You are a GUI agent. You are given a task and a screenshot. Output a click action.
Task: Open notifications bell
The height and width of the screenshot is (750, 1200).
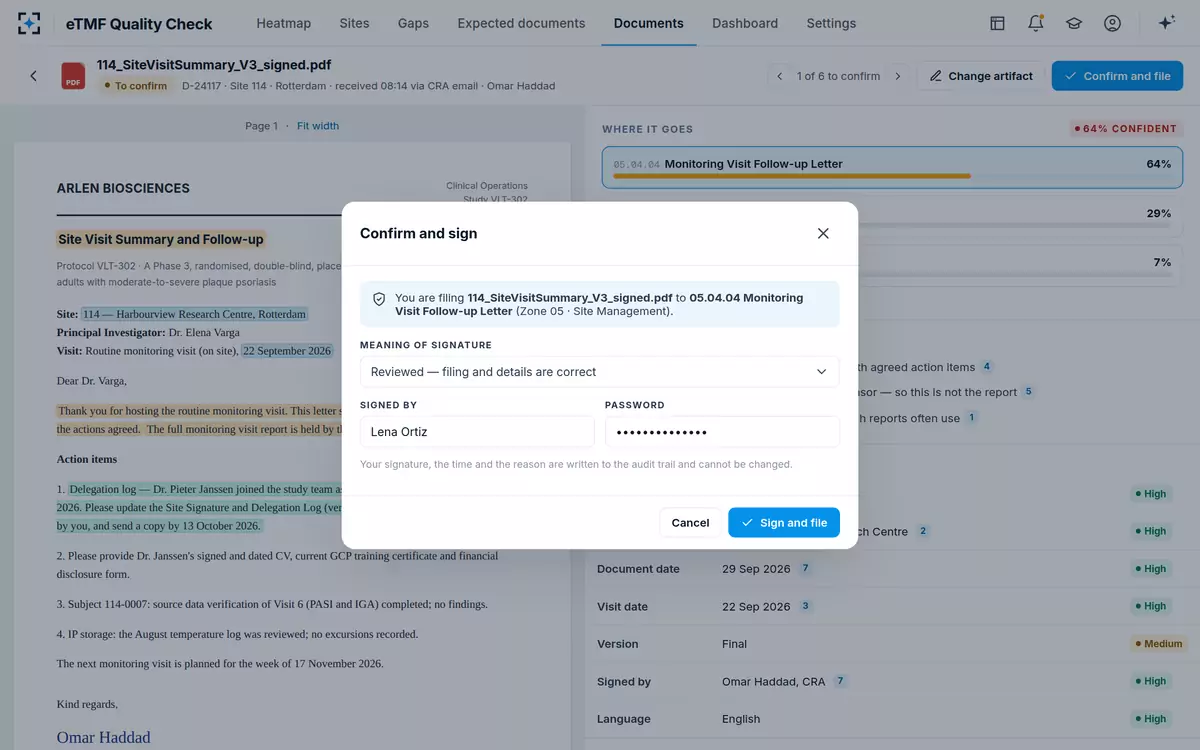pos(1036,23)
